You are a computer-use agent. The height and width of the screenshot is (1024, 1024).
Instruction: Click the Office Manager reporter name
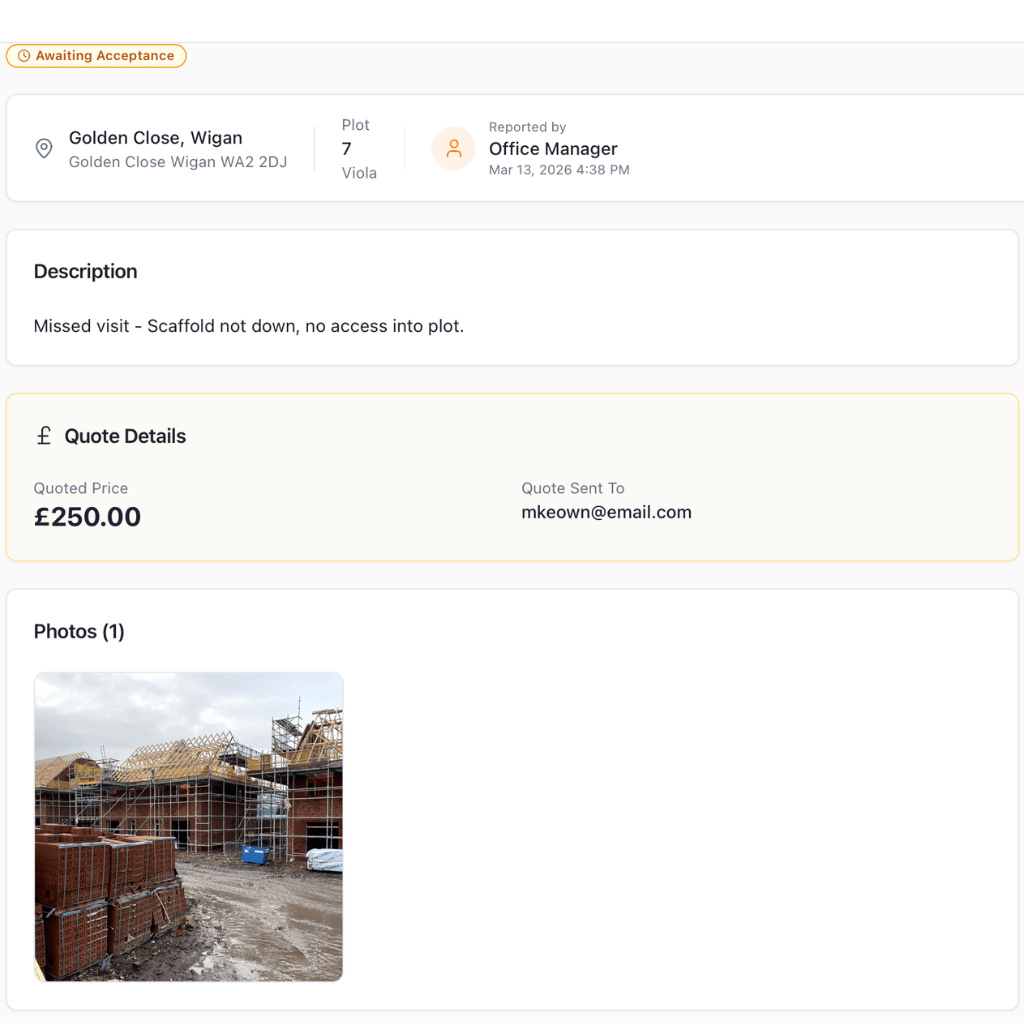[x=553, y=149]
